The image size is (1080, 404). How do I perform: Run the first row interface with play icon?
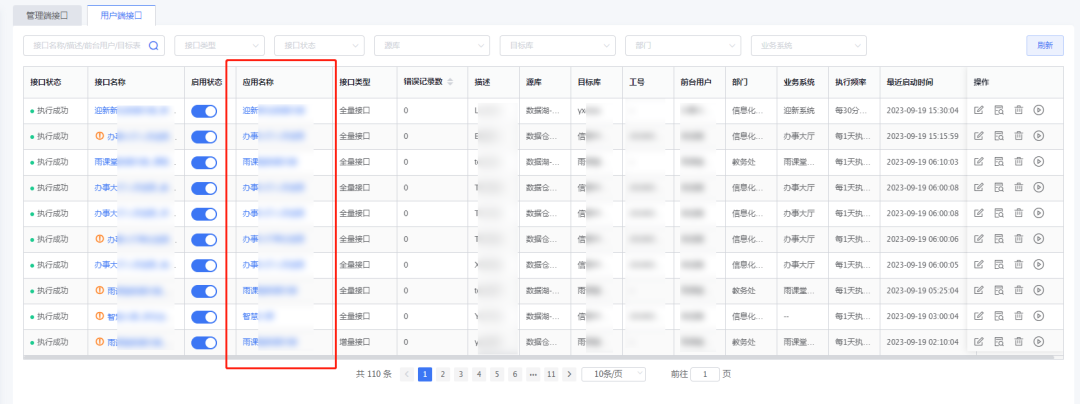point(1039,109)
